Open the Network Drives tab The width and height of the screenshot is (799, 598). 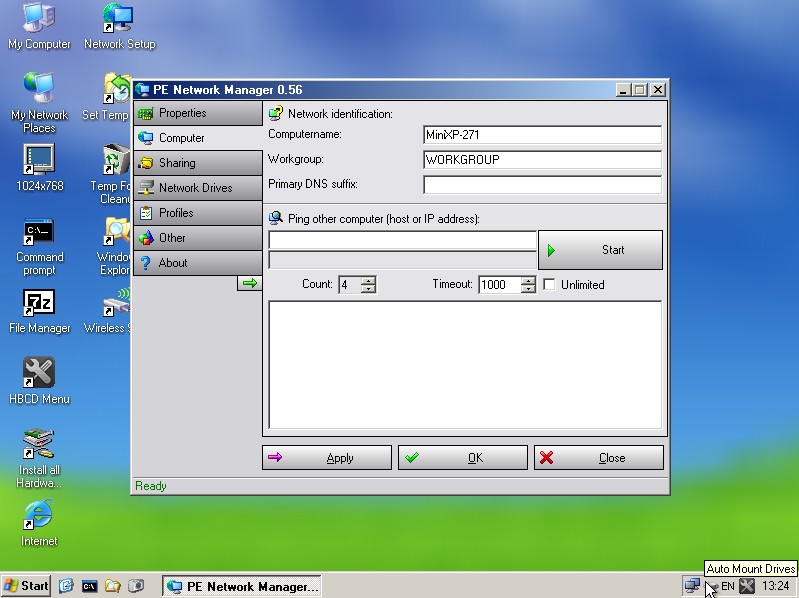point(198,188)
